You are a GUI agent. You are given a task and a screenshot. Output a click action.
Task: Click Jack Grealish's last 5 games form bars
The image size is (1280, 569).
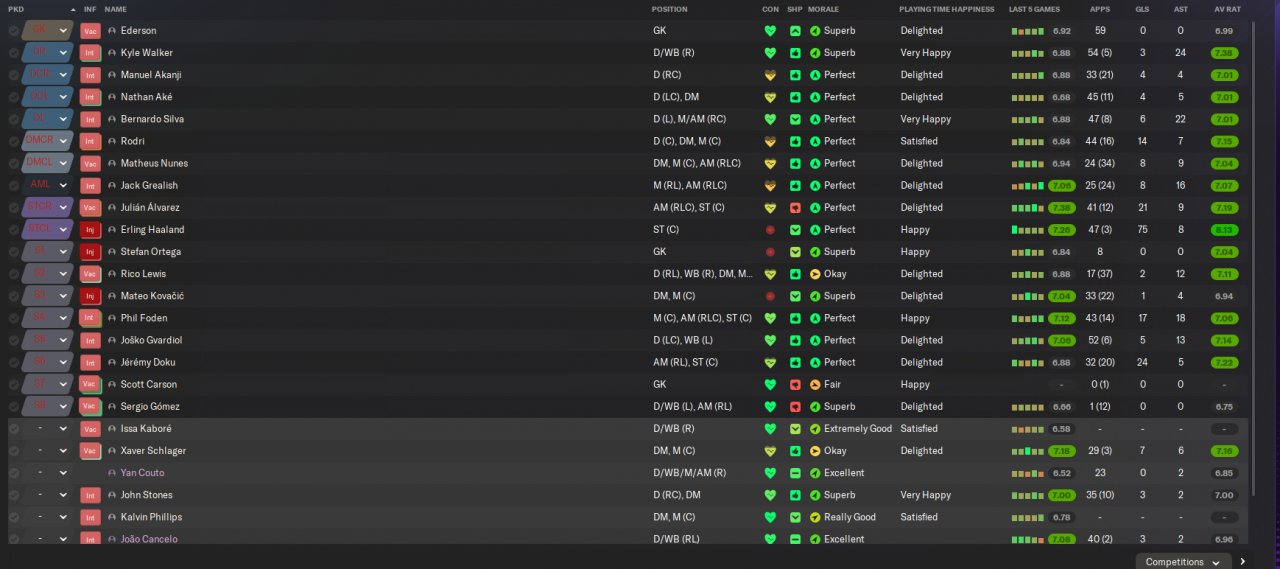click(x=1027, y=186)
